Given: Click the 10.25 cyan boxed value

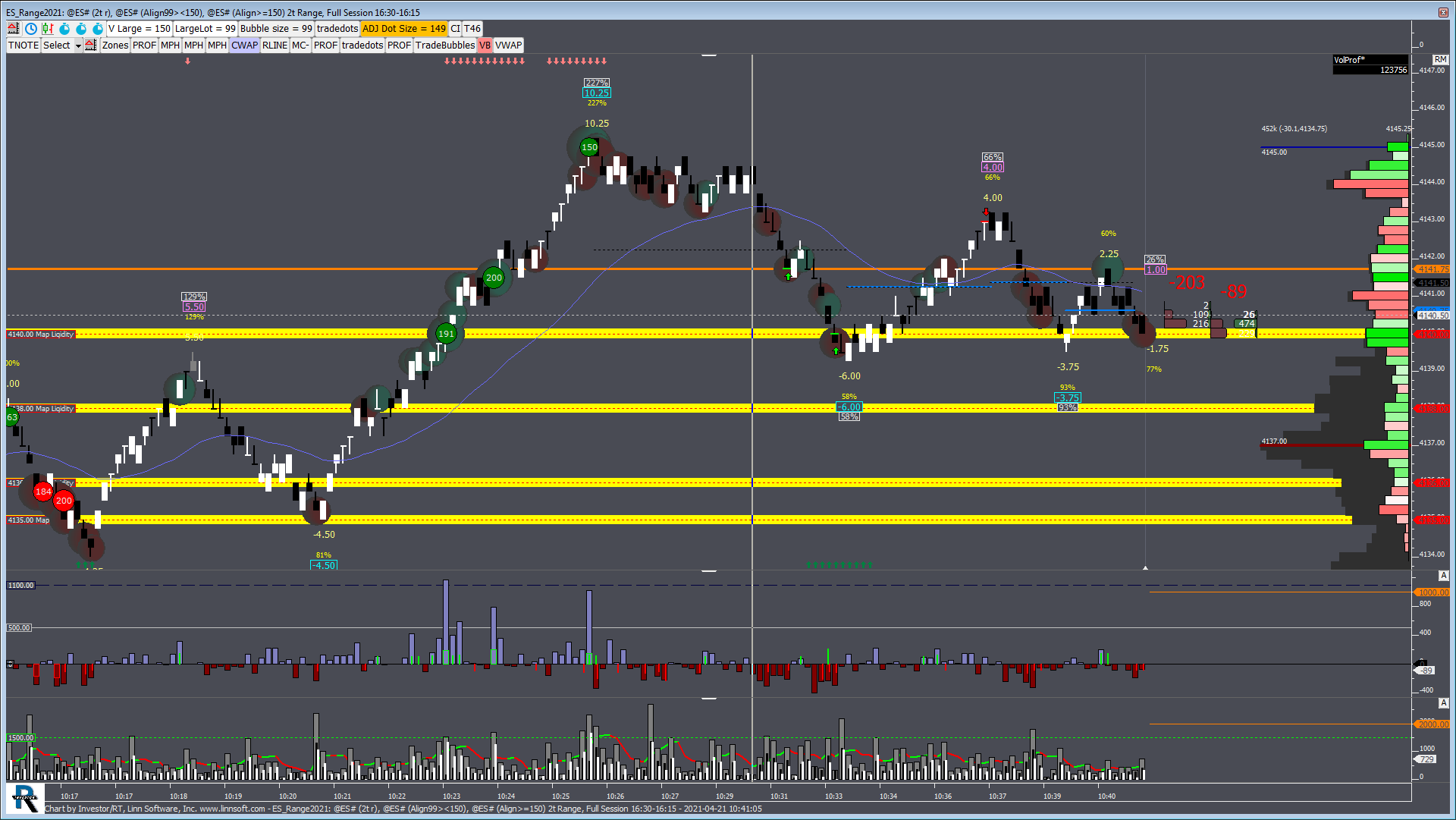Looking at the screenshot, I should [x=596, y=93].
